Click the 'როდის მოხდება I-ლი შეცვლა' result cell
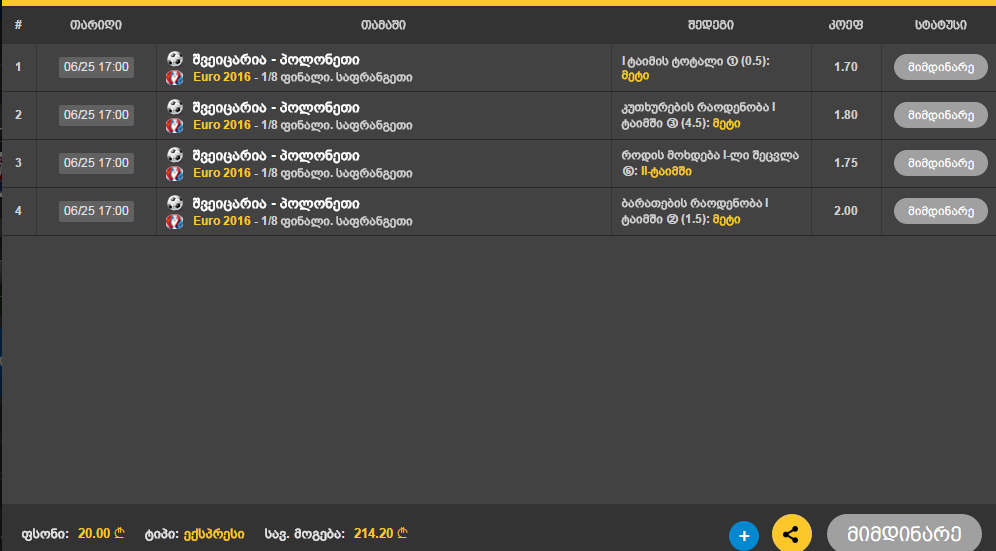This screenshot has height=551, width=996. tap(710, 163)
